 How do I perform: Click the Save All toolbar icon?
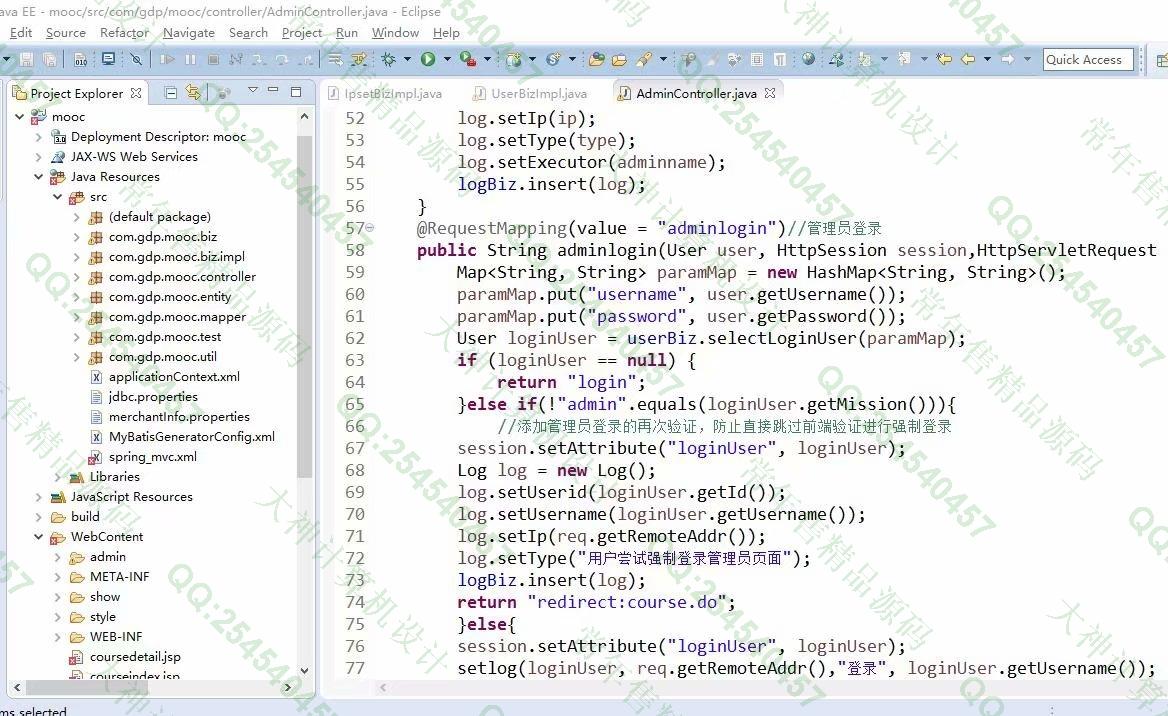click(50, 60)
